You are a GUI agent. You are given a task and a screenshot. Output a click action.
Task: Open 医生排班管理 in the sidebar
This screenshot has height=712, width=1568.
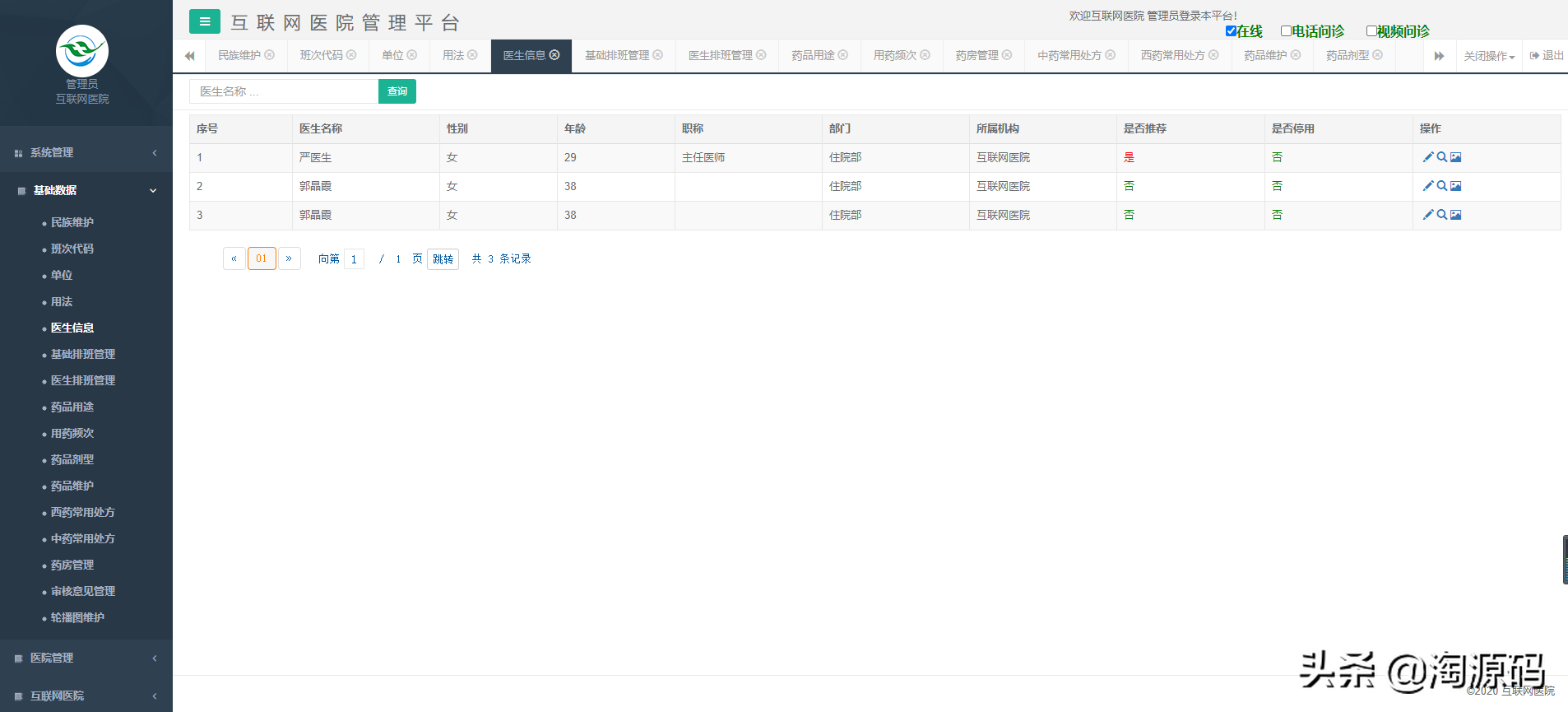(x=83, y=380)
